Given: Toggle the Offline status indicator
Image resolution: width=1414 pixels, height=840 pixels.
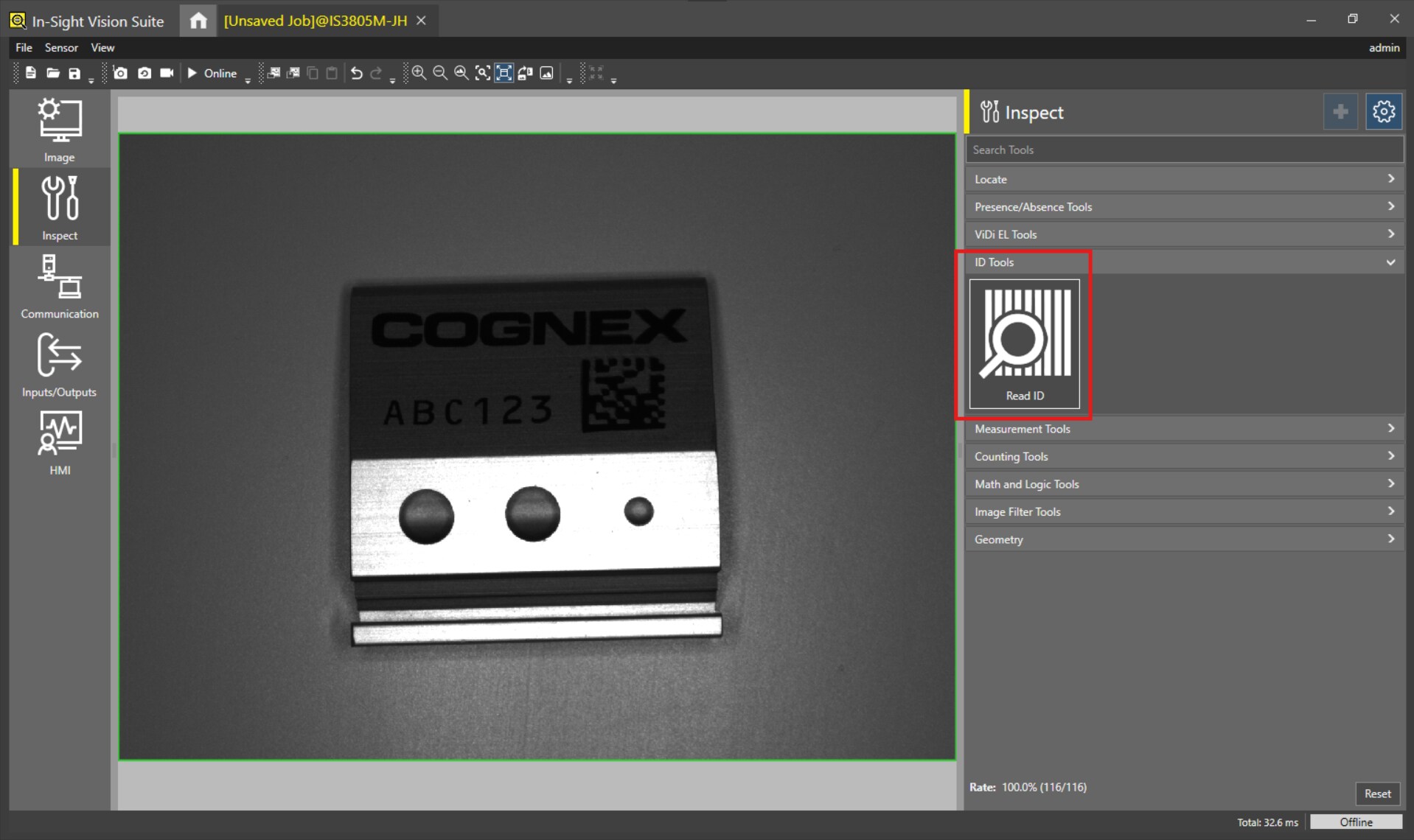Looking at the screenshot, I should 1357,822.
